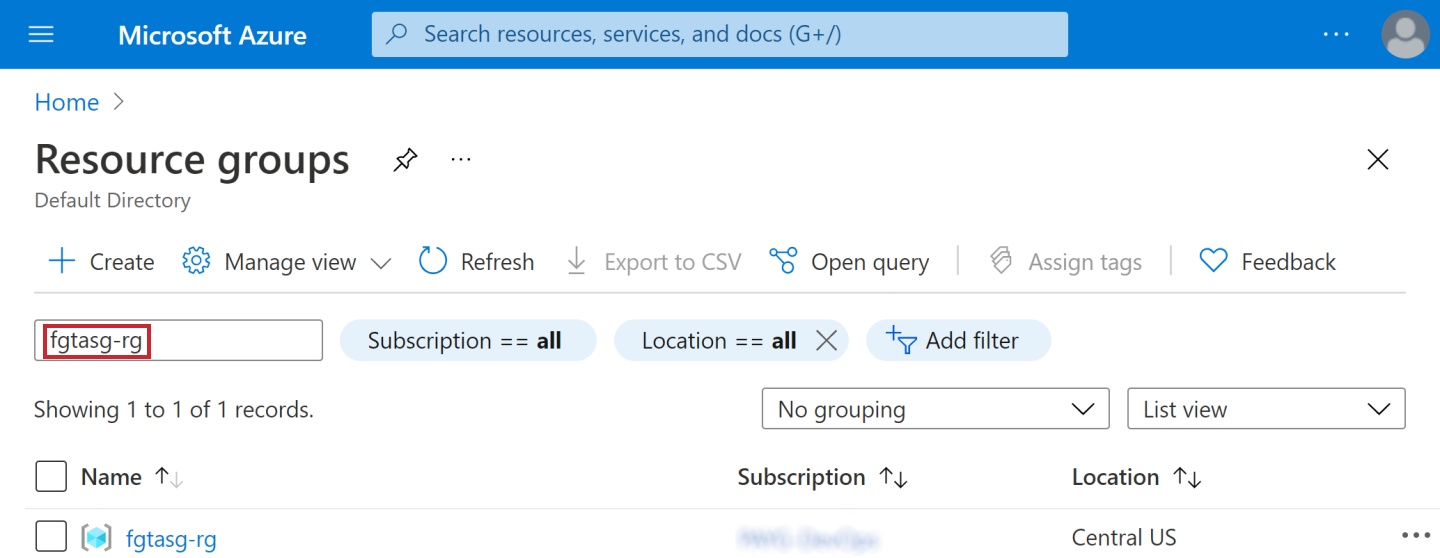Toggle the select-all checkbox in header
The width and height of the screenshot is (1440, 558).
[x=51, y=477]
